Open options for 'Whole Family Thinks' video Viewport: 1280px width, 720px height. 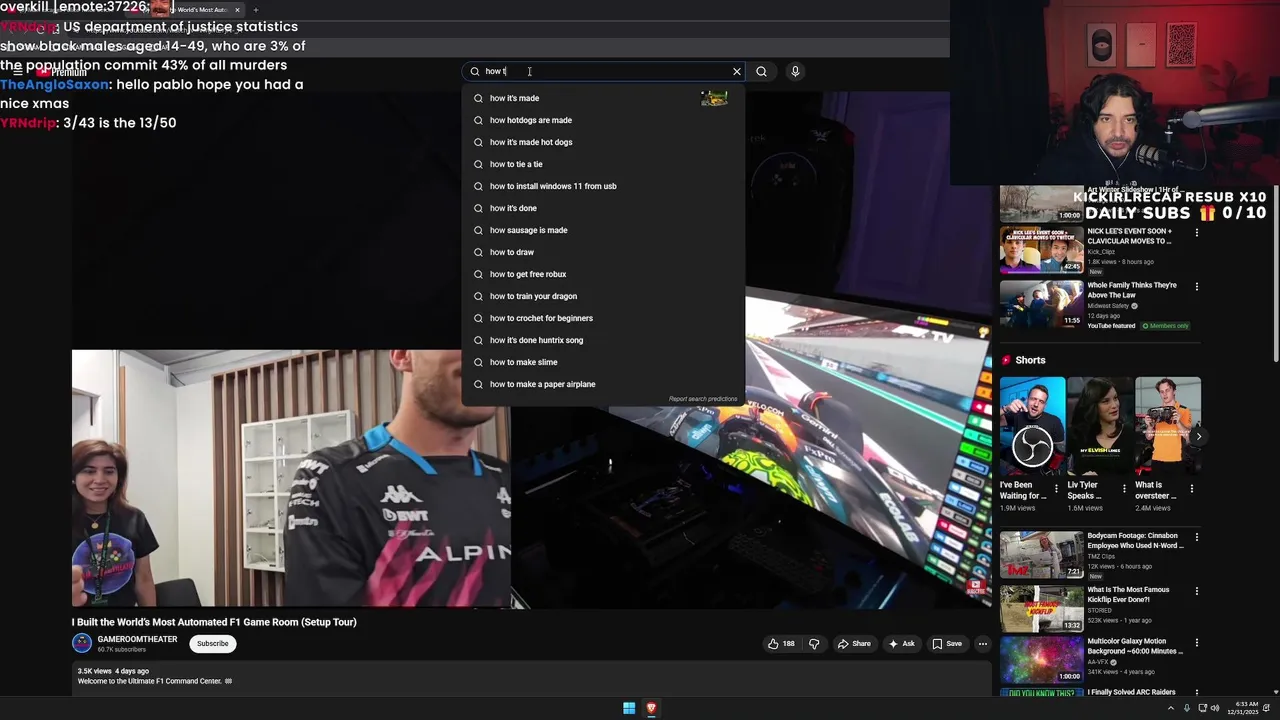[x=1196, y=287]
